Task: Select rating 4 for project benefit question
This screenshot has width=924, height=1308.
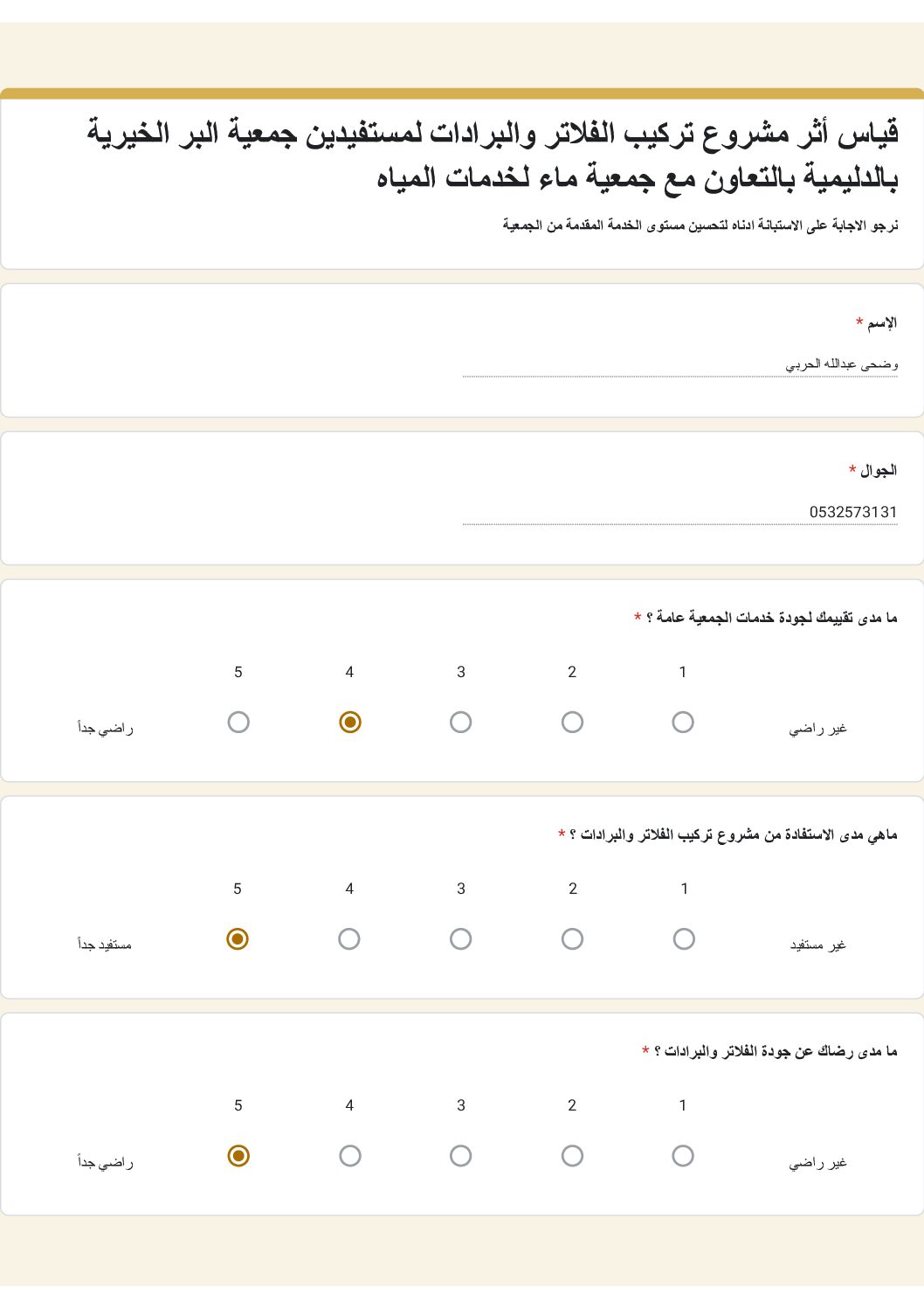Action: pos(349,939)
